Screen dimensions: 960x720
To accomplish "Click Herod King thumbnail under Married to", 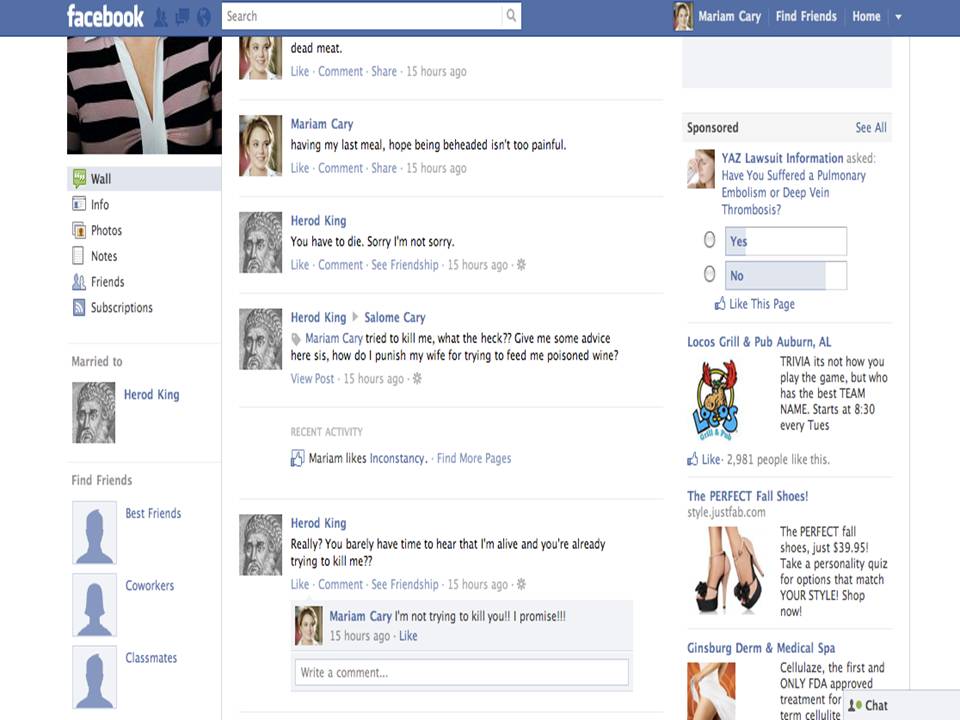I will coord(94,413).
